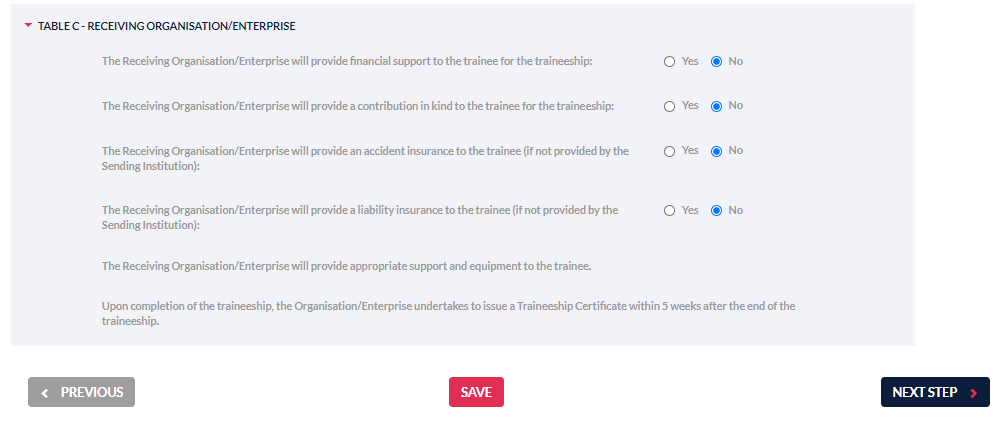Choose Yes for contribution in kind
Viewport: 998px width, 430px height.
pos(670,106)
